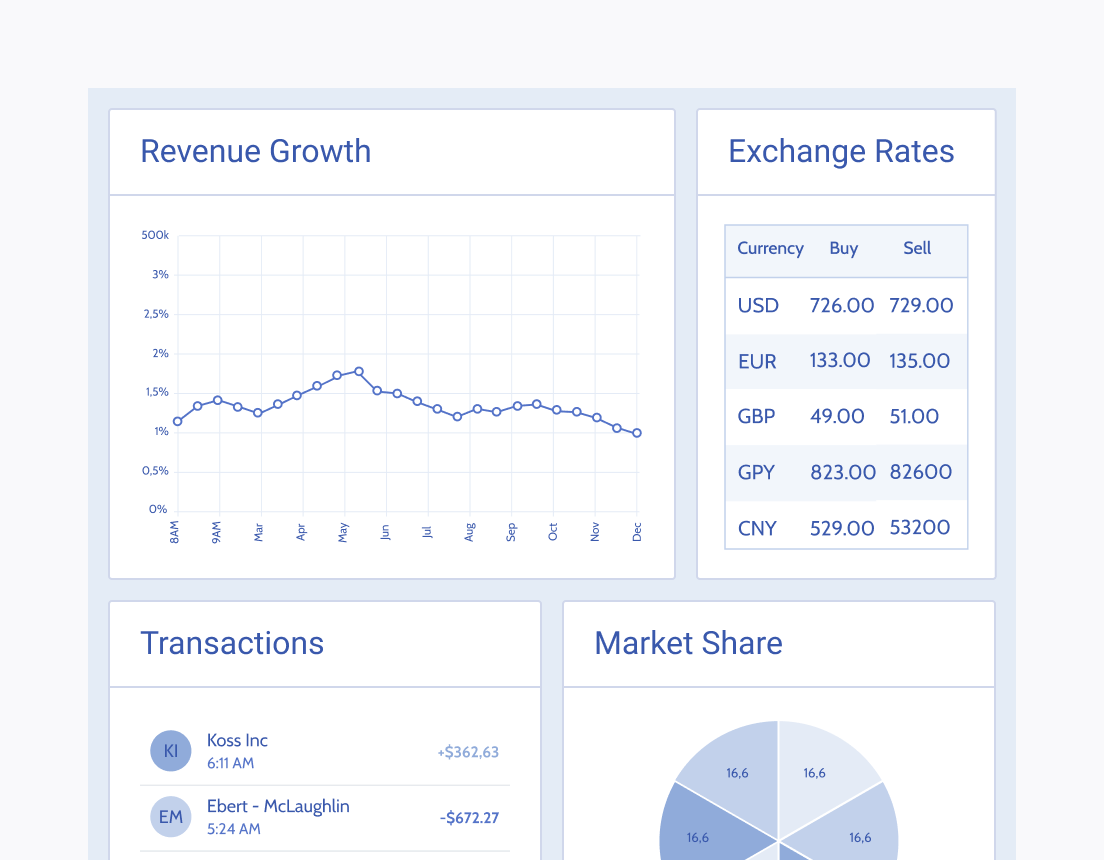Click the first data point on revenue line
The width and height of the screenshot is (1104, 860).
177,421
